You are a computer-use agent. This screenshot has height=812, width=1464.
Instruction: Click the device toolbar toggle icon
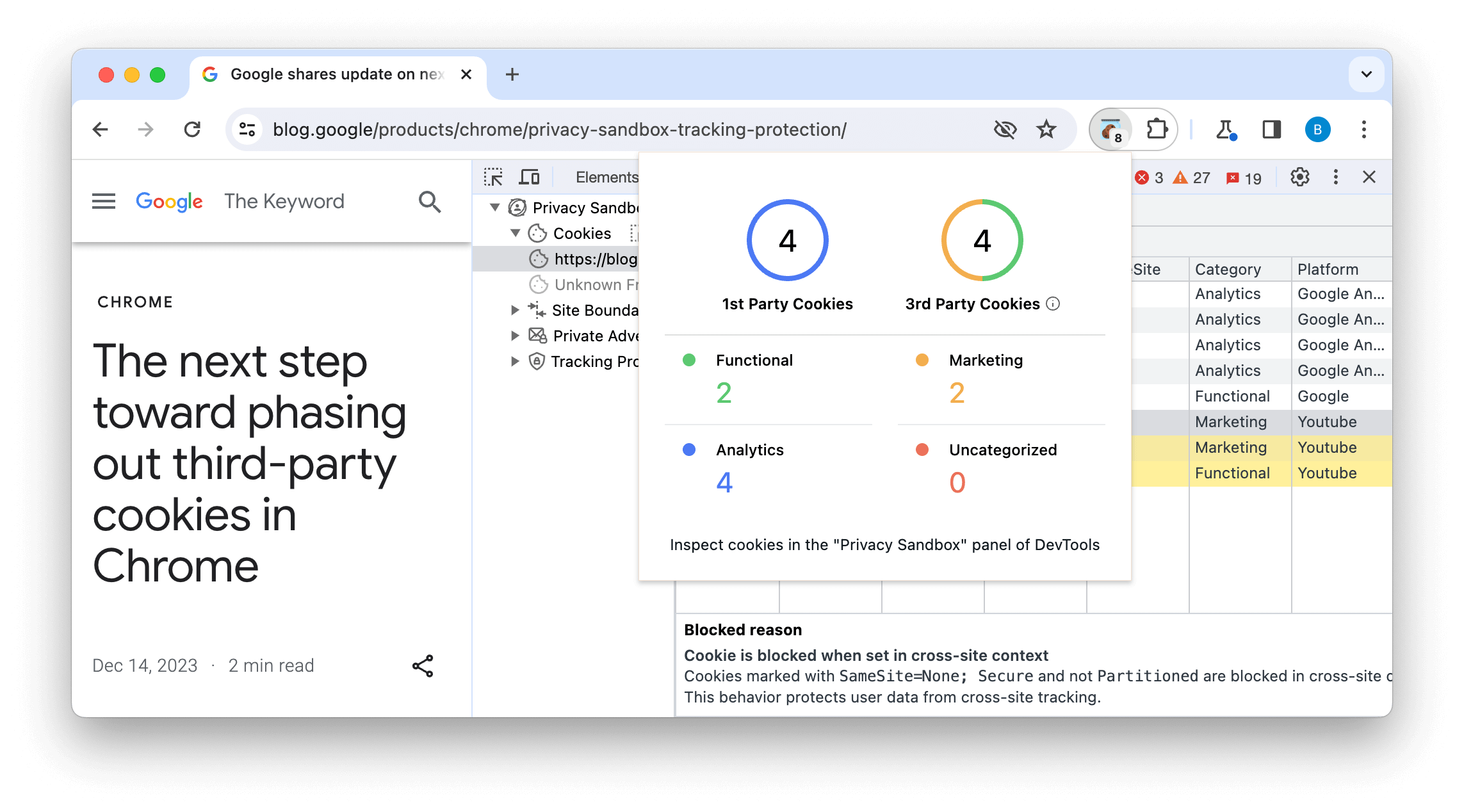(531, 176)
